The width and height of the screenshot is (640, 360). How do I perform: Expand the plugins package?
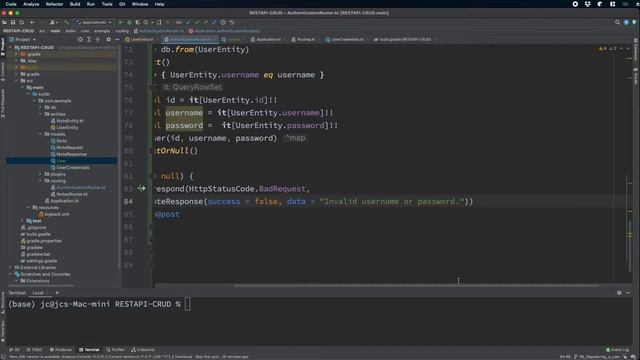(40, 174)
